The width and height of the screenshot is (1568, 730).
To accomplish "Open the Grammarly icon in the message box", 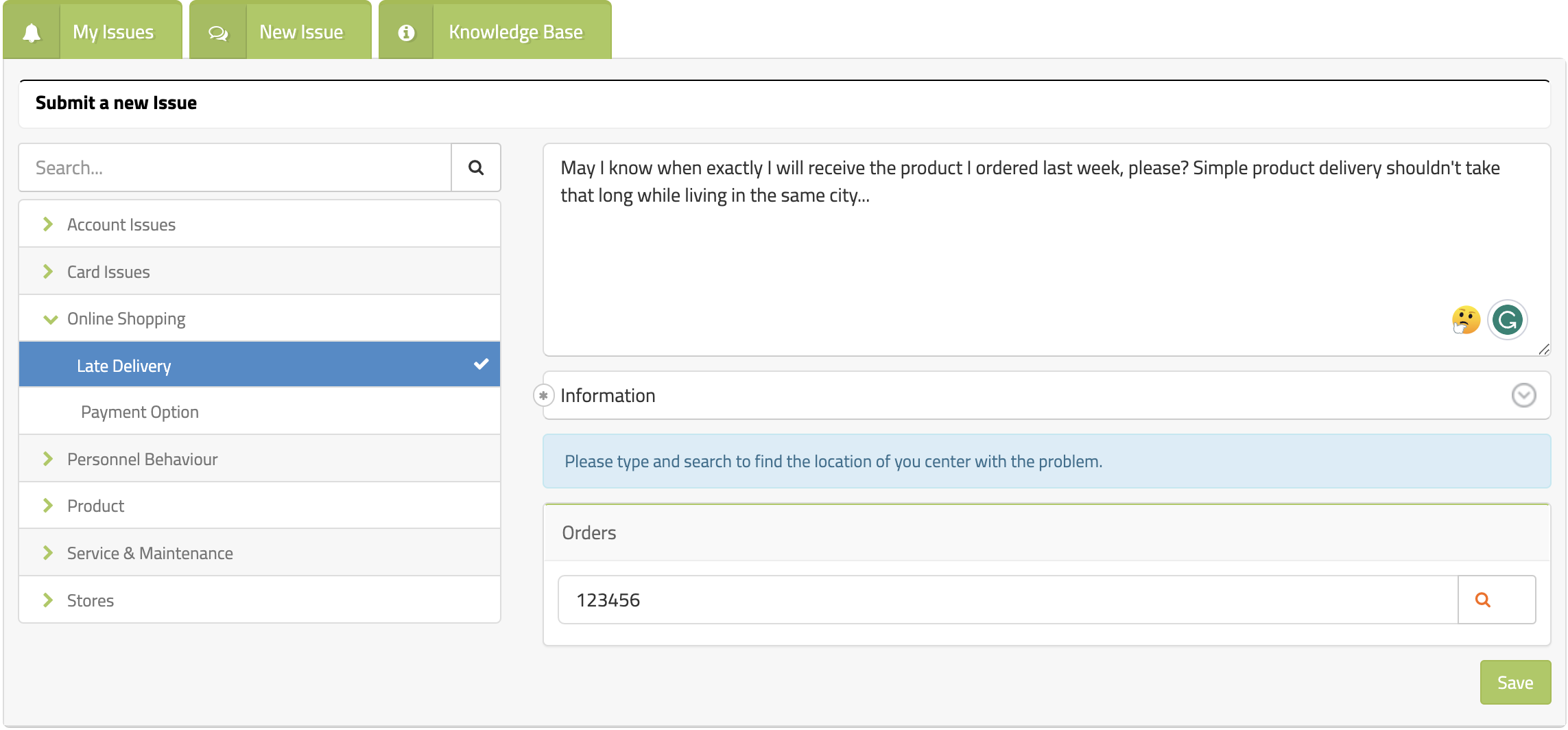I will [1507, 319].
